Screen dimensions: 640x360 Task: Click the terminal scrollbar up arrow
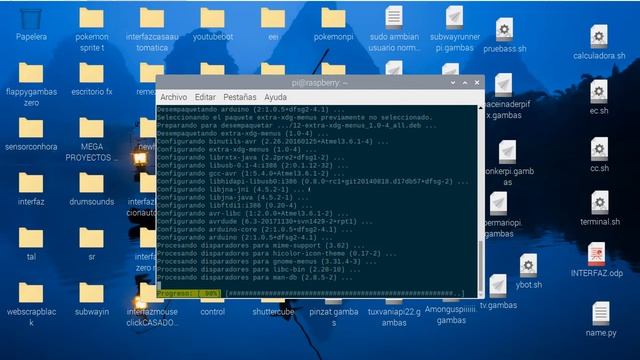click(x=480, y=108)
